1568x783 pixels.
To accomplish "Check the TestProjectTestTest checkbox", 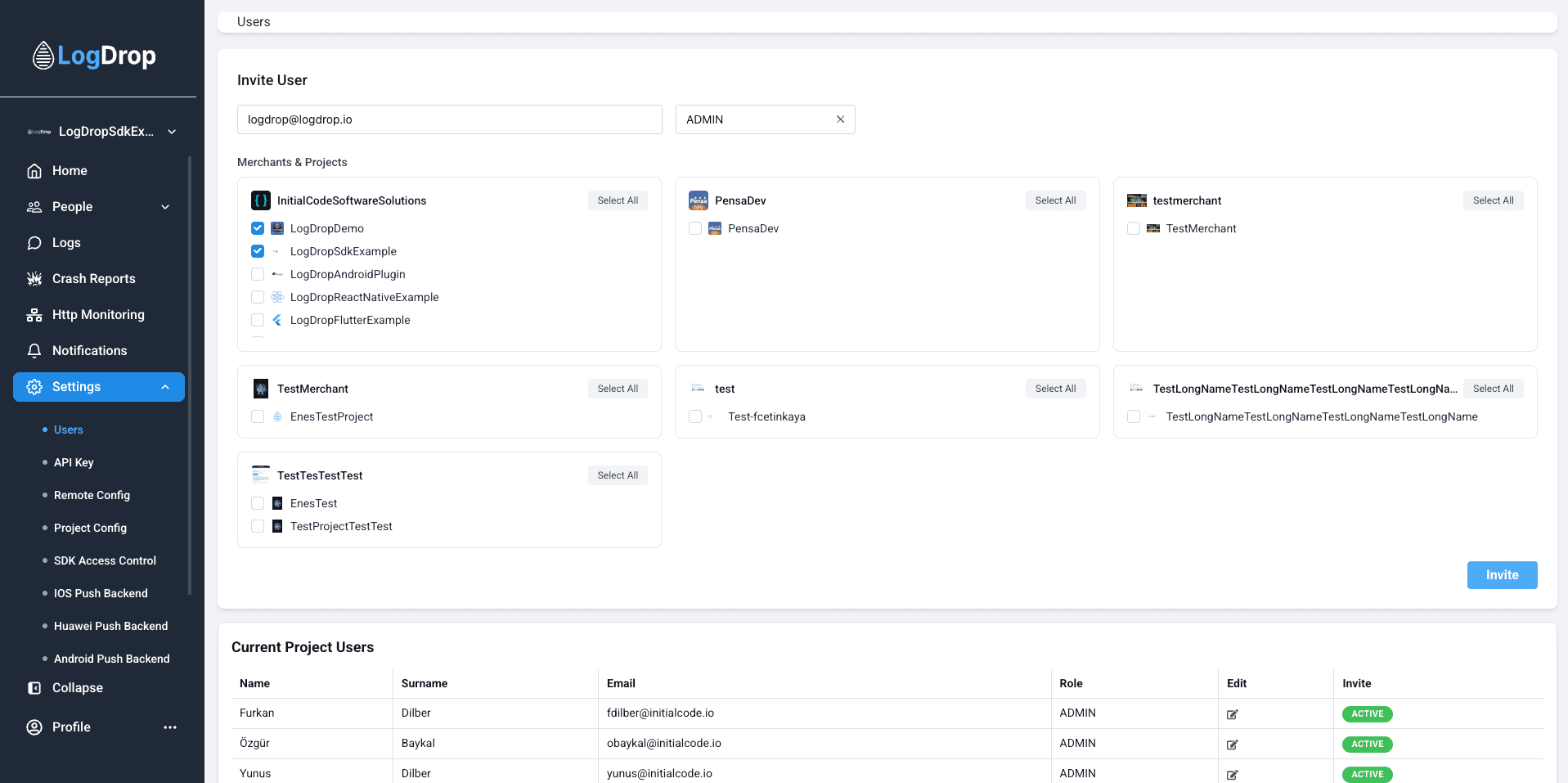I will pos(258,526).
